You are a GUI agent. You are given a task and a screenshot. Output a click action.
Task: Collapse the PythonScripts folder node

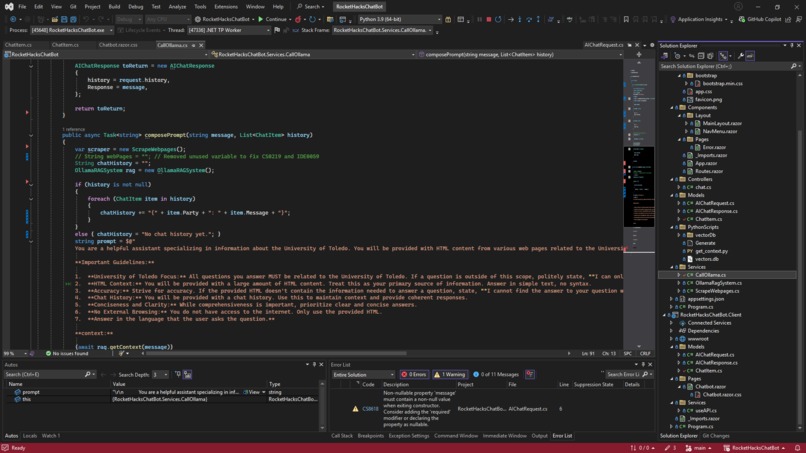click(672, 227)
